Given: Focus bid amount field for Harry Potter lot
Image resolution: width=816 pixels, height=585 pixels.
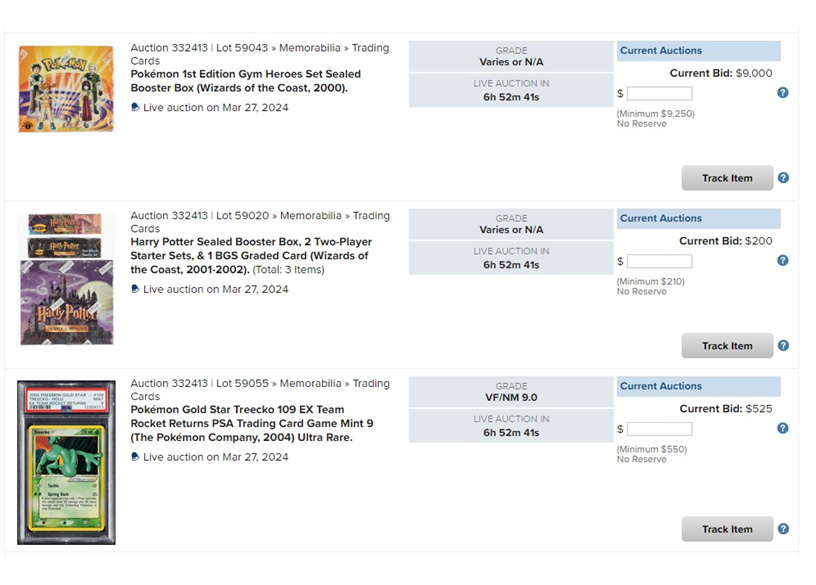Looking at the screenshot, I should [659, 261].
